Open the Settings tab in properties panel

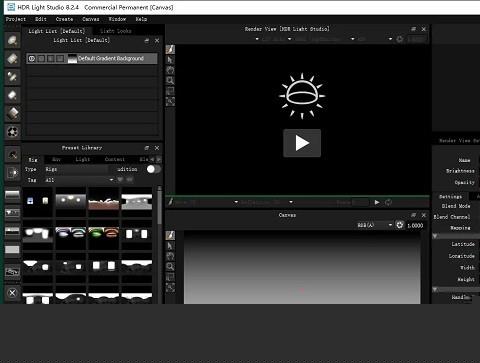click(x=450, y=197)
